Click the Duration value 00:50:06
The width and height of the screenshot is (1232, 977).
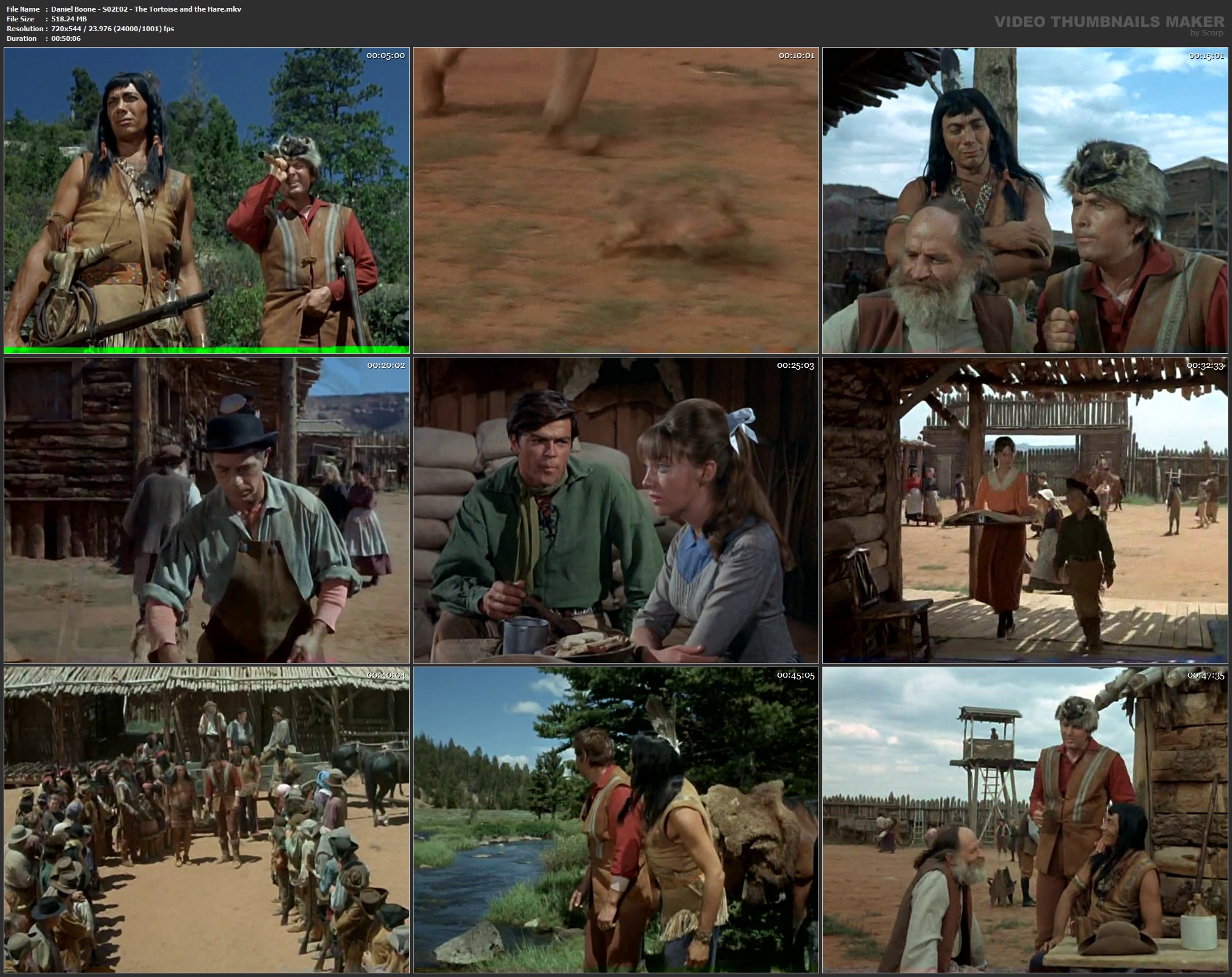tap(66, 38)
